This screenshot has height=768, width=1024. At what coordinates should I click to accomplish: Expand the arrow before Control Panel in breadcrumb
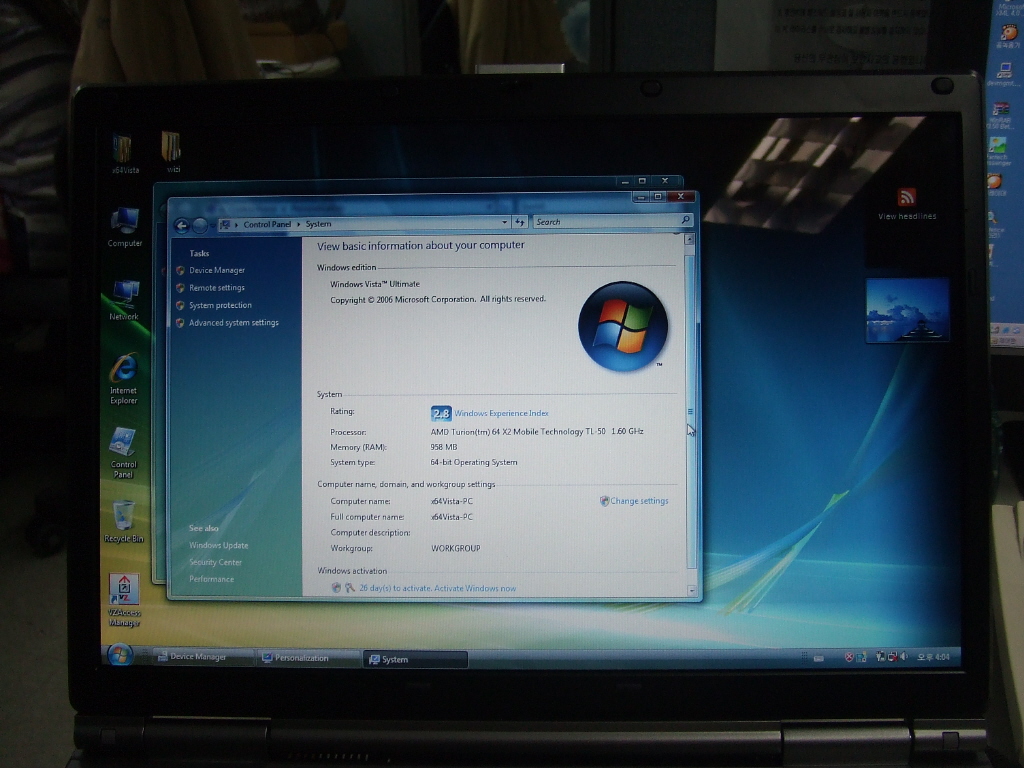pos(236,225)
